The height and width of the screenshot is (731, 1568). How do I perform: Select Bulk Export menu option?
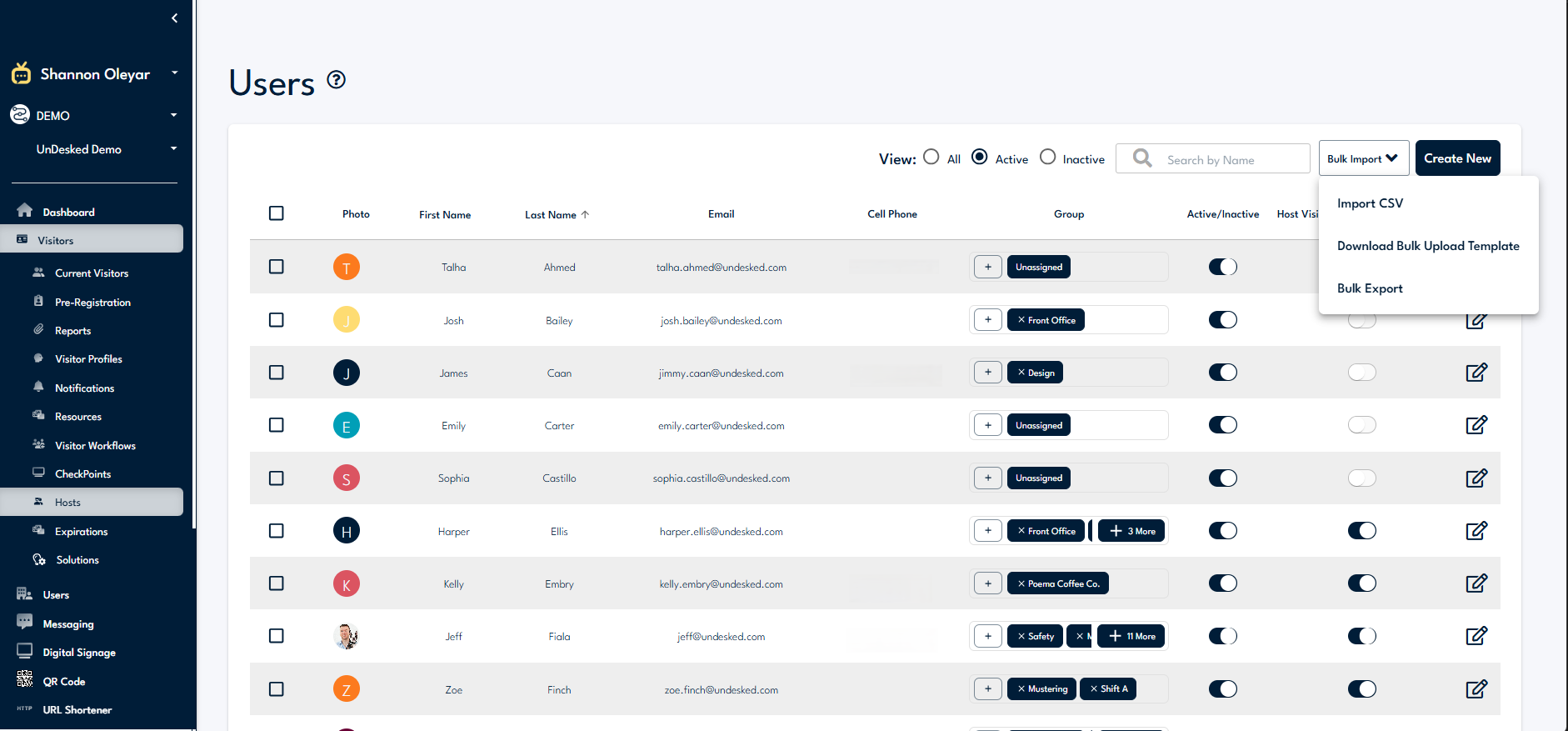pyautogui.click(x=1370, y=288)
